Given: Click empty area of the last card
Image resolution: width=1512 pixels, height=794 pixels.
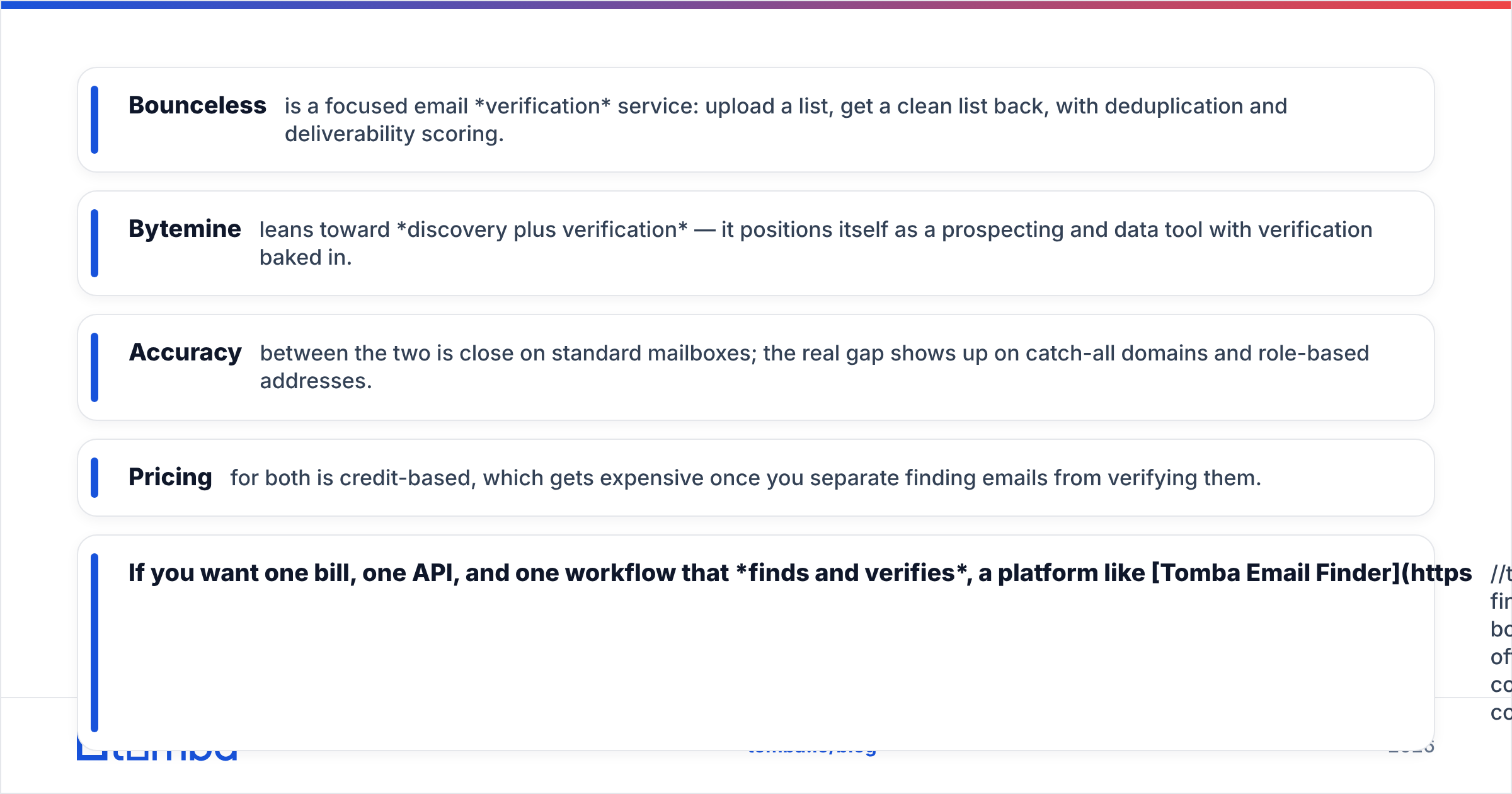Looking at the screenshot, I should 756,668.
